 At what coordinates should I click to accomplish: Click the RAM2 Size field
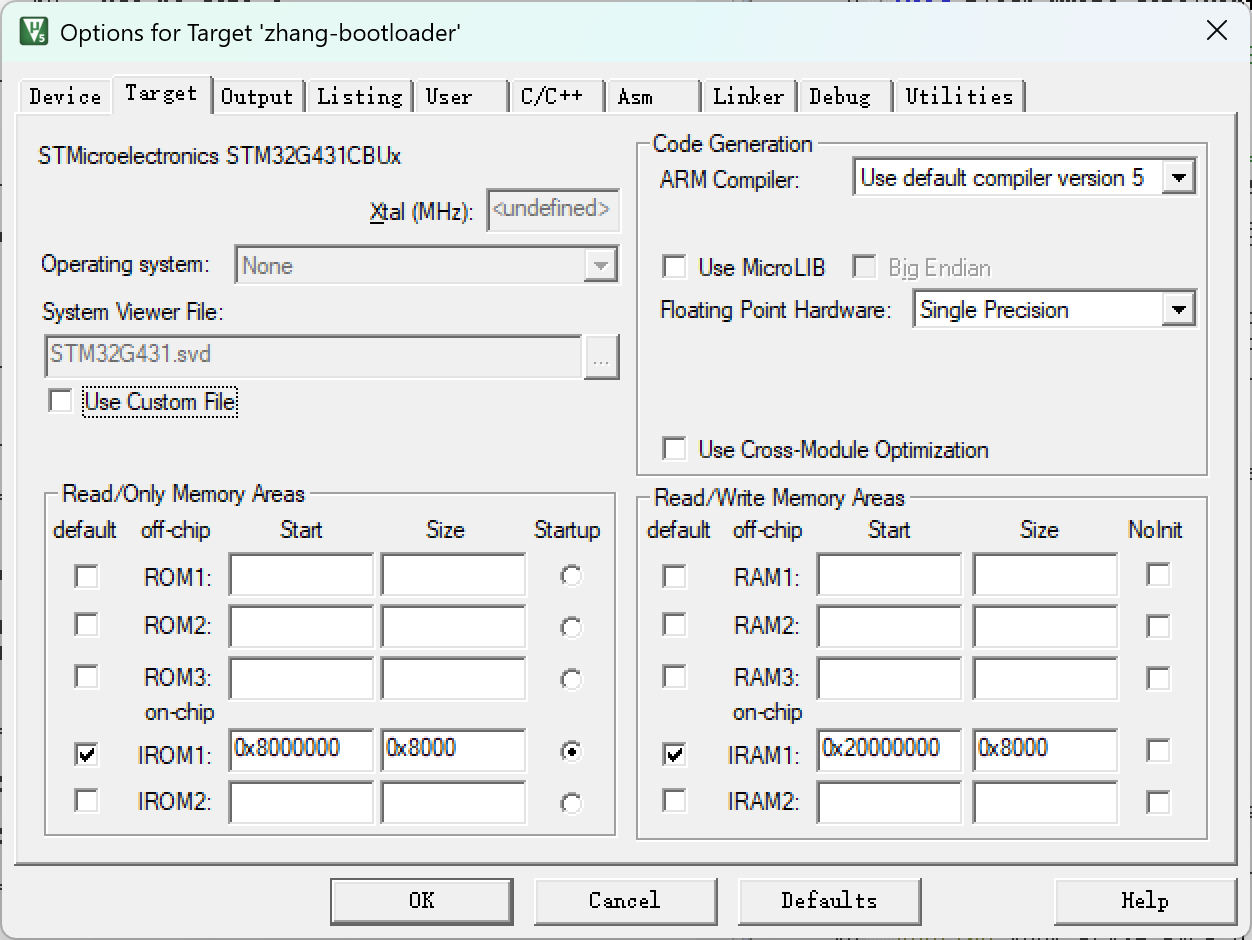tap(1045, 626)
